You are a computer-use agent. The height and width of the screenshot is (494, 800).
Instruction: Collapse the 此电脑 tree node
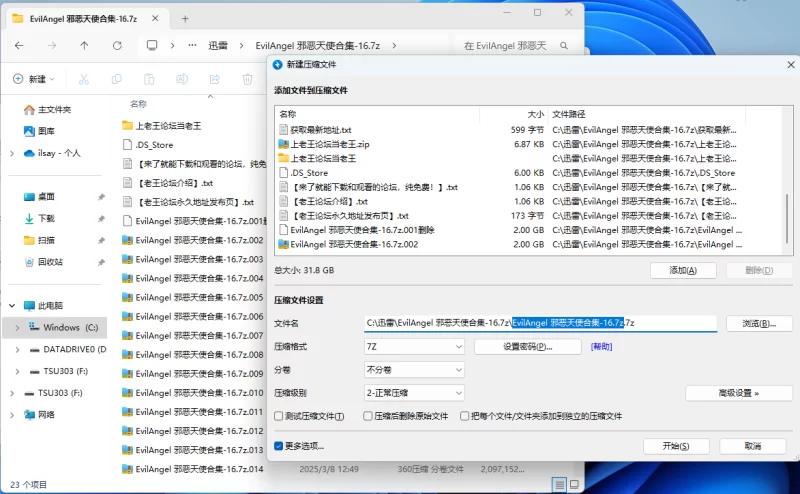(x=12, y=306)
